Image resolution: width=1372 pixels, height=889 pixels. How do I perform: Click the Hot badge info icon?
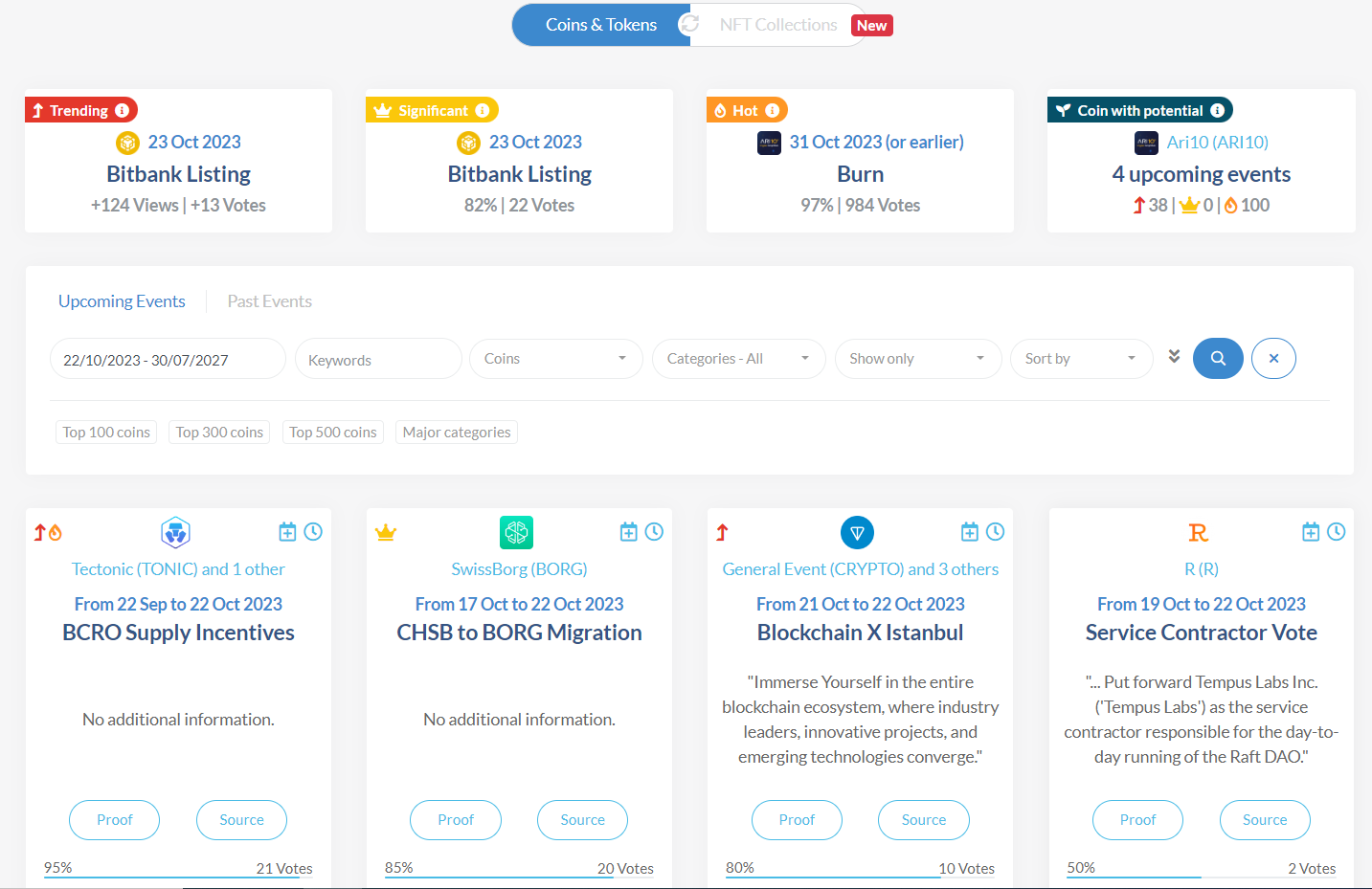click(x=772, y=110)
